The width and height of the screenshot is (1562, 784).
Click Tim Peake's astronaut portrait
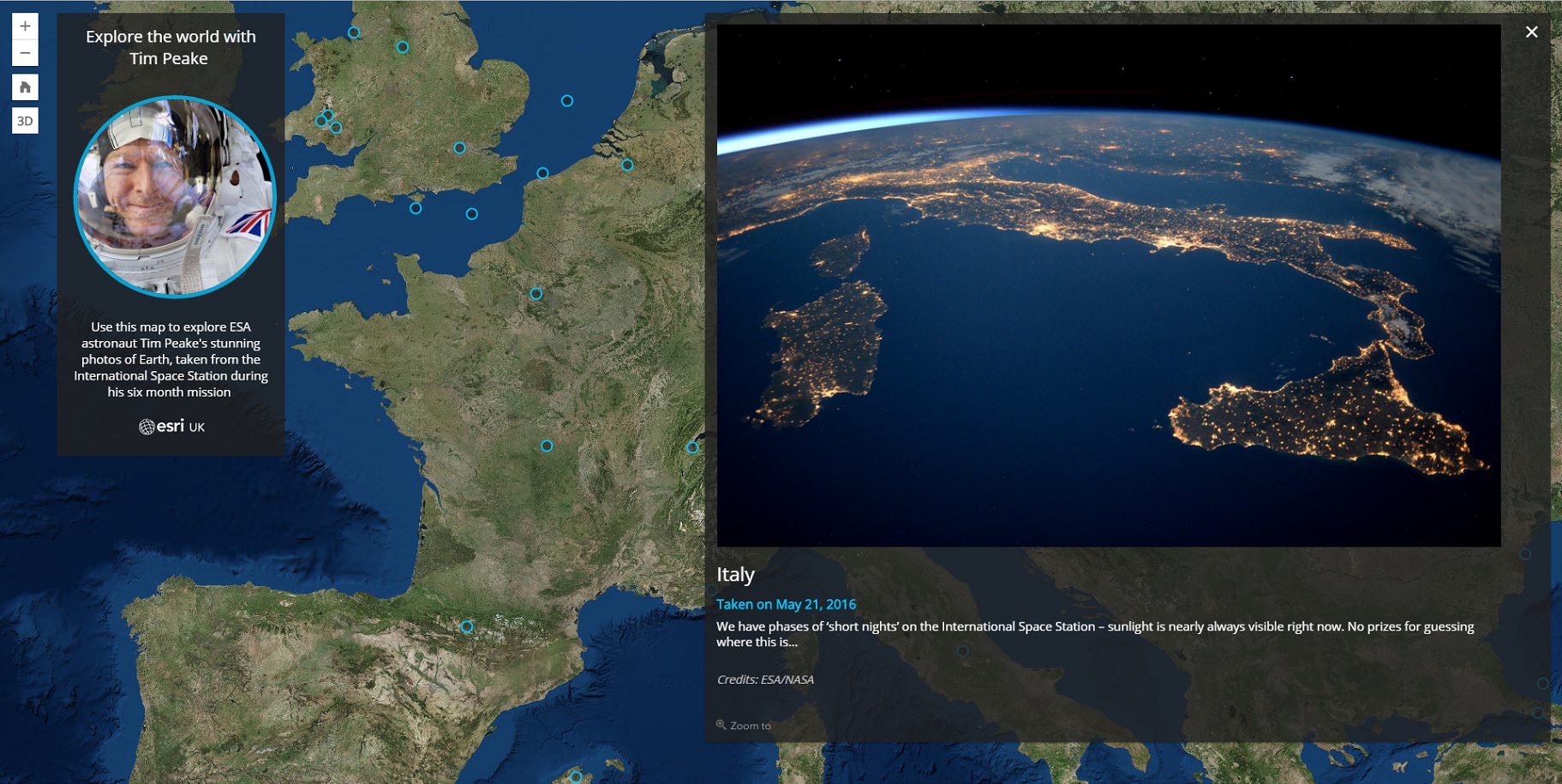pos(175,196)
